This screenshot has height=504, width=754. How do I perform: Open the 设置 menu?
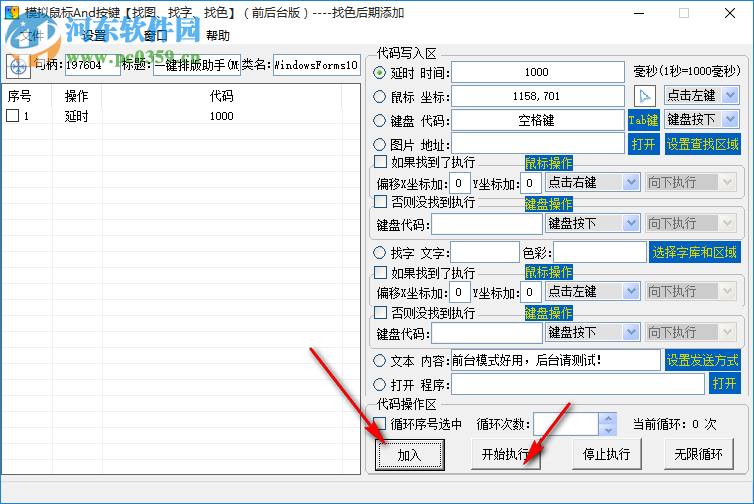pos(93,36)
